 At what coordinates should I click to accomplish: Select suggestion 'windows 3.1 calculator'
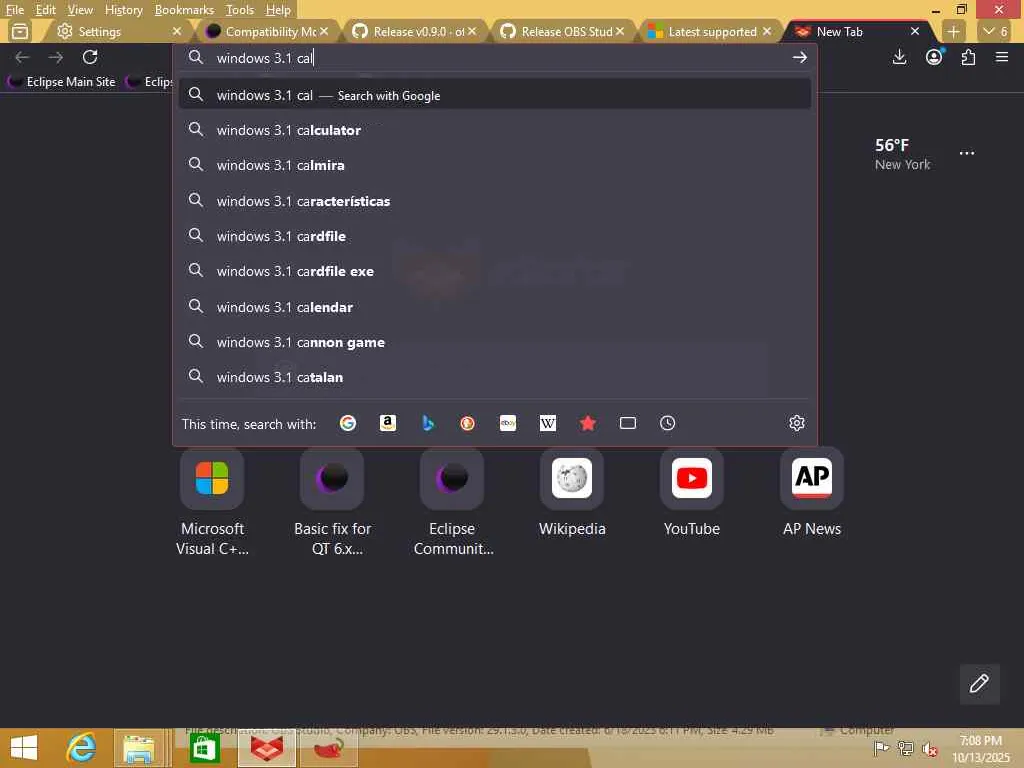click(x=494, y=130)
